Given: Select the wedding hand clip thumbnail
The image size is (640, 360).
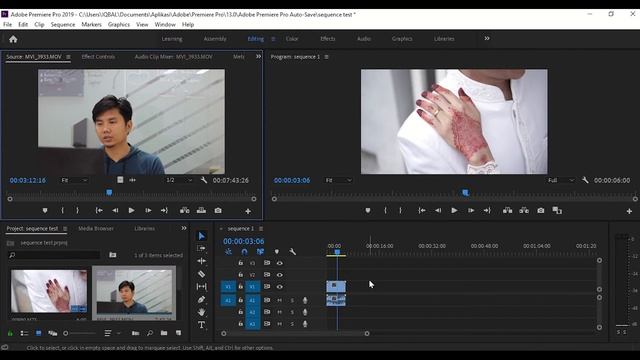Looking at the screenshot, I should click(49, 291).
